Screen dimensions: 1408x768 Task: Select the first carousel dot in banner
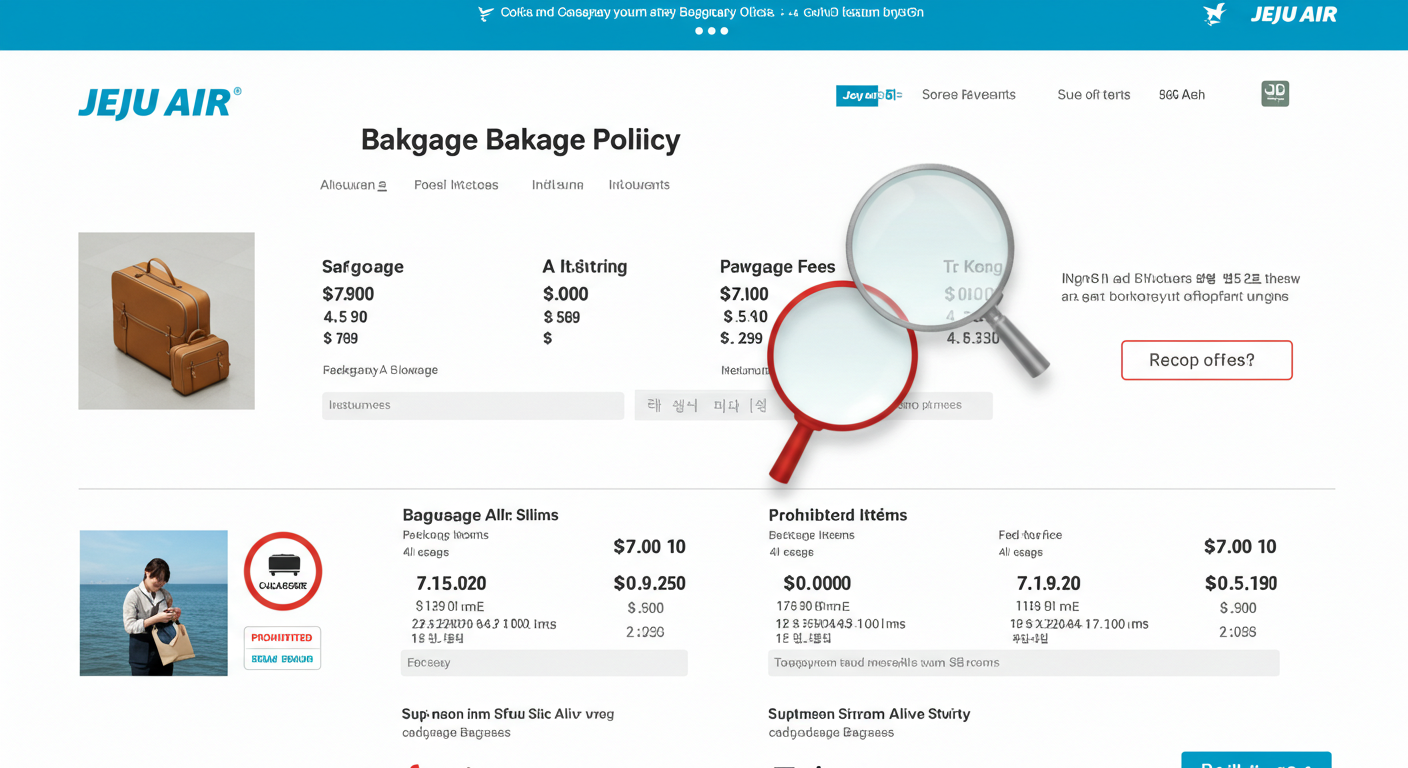[x=699, y=31]
